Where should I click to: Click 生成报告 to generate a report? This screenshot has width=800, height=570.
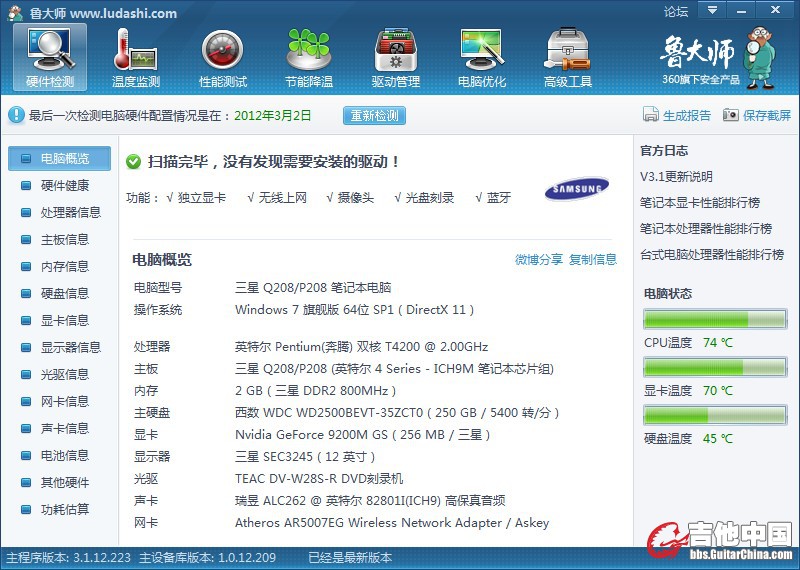click(x=687, y=115)
